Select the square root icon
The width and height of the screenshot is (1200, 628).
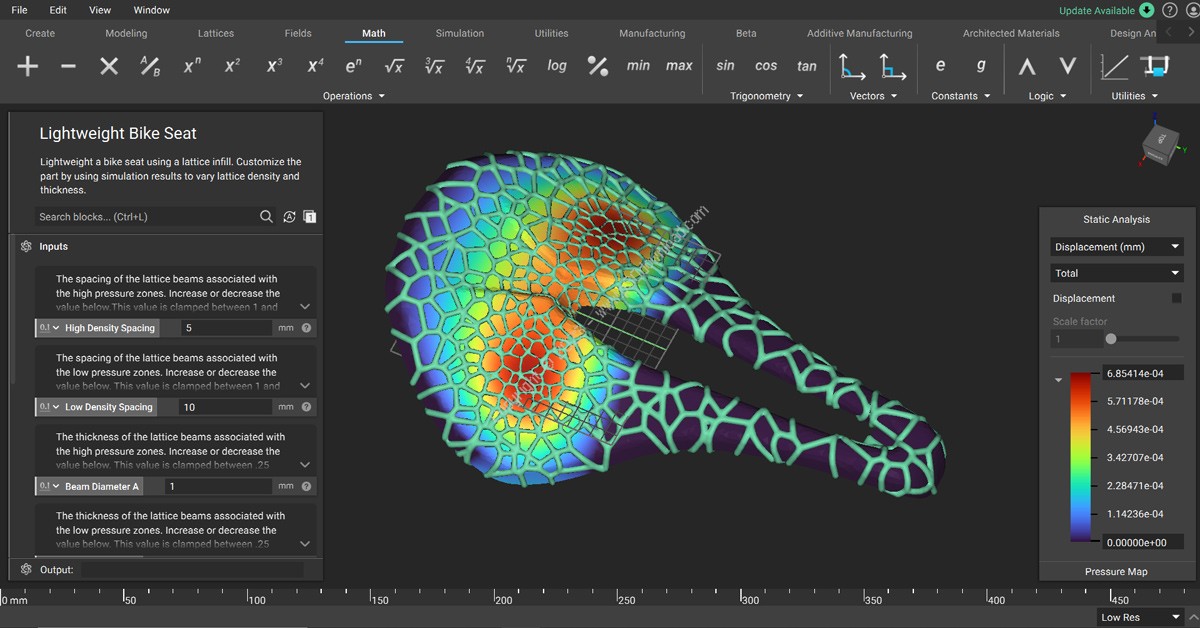(x=394, y=66)
